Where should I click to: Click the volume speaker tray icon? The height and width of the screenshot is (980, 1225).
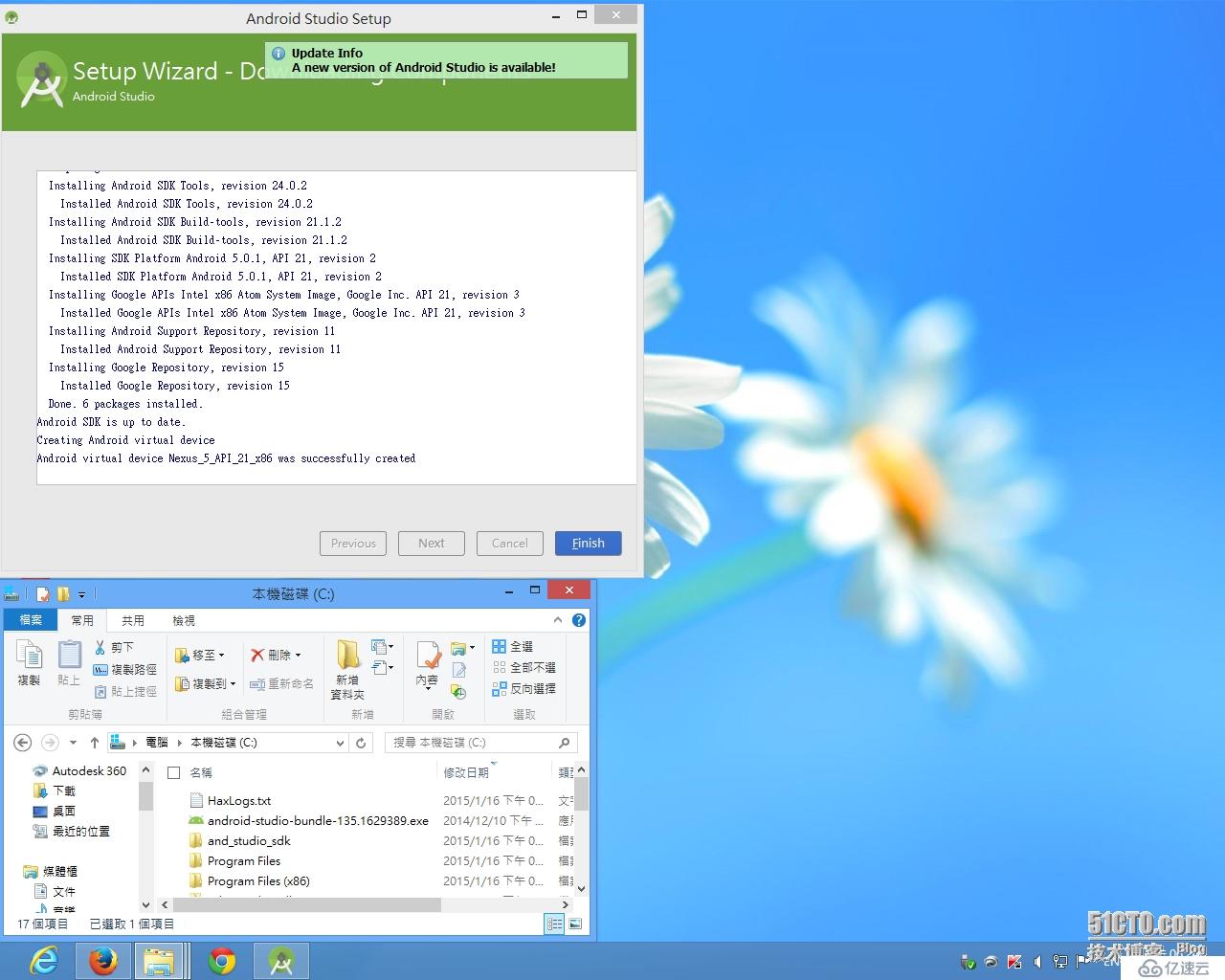pos(1038,962)
